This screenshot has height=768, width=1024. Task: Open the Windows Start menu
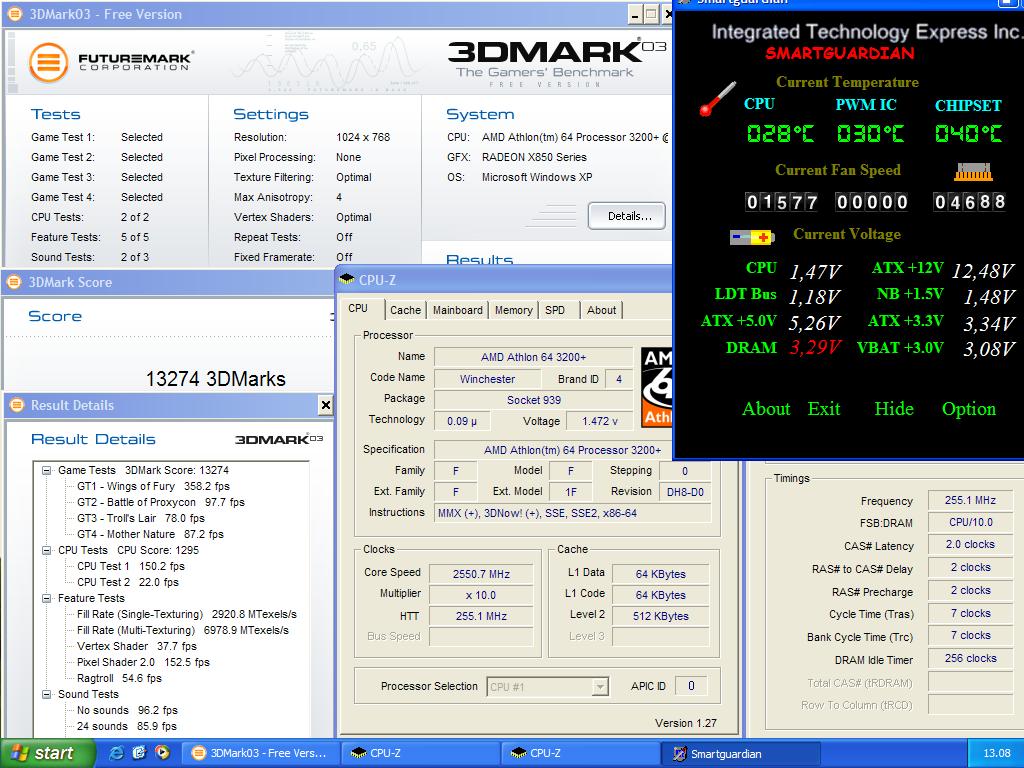pos(47,753)
